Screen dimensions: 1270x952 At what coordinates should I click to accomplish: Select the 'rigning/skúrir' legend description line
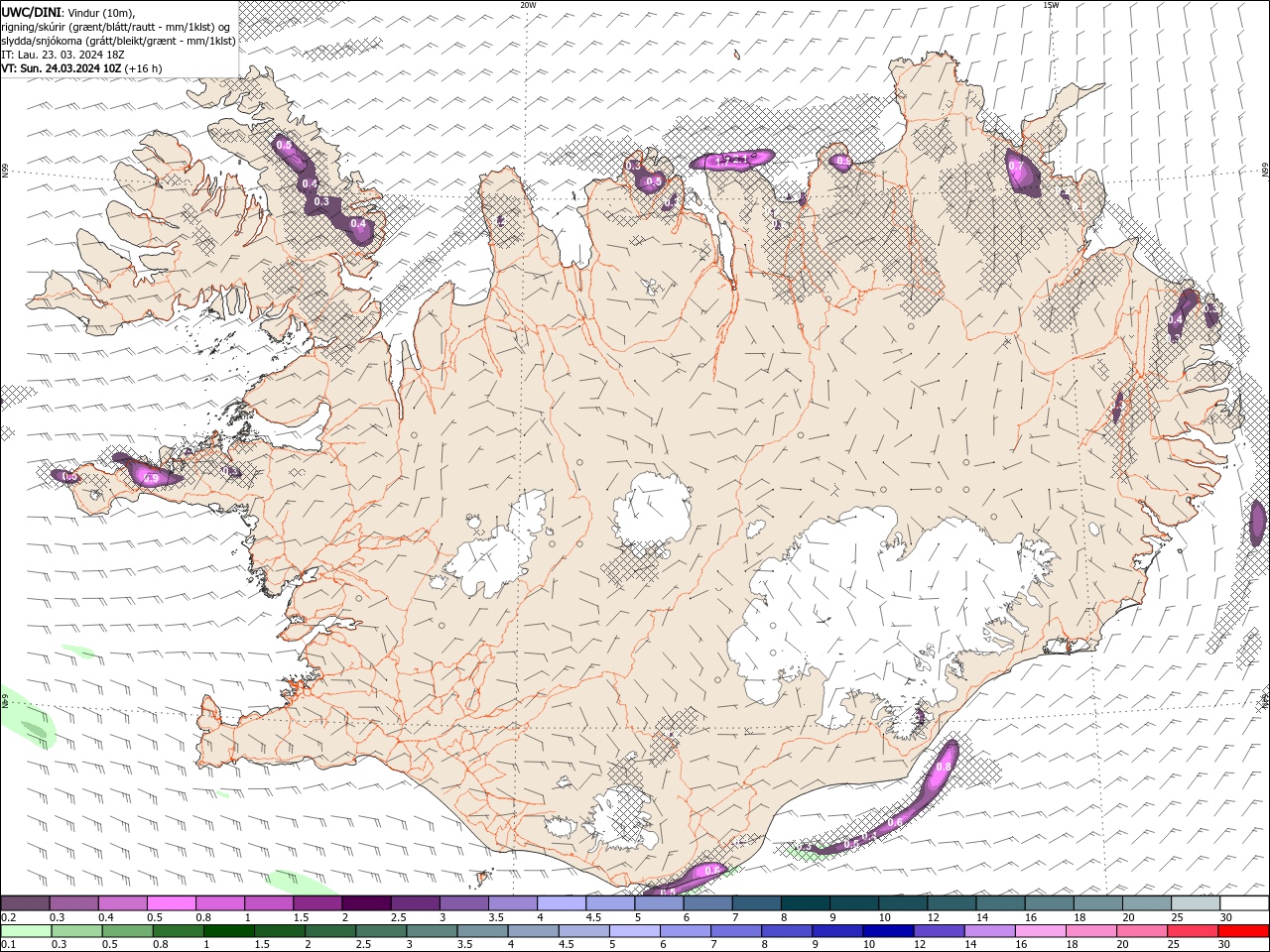click(x=117, y=26)
